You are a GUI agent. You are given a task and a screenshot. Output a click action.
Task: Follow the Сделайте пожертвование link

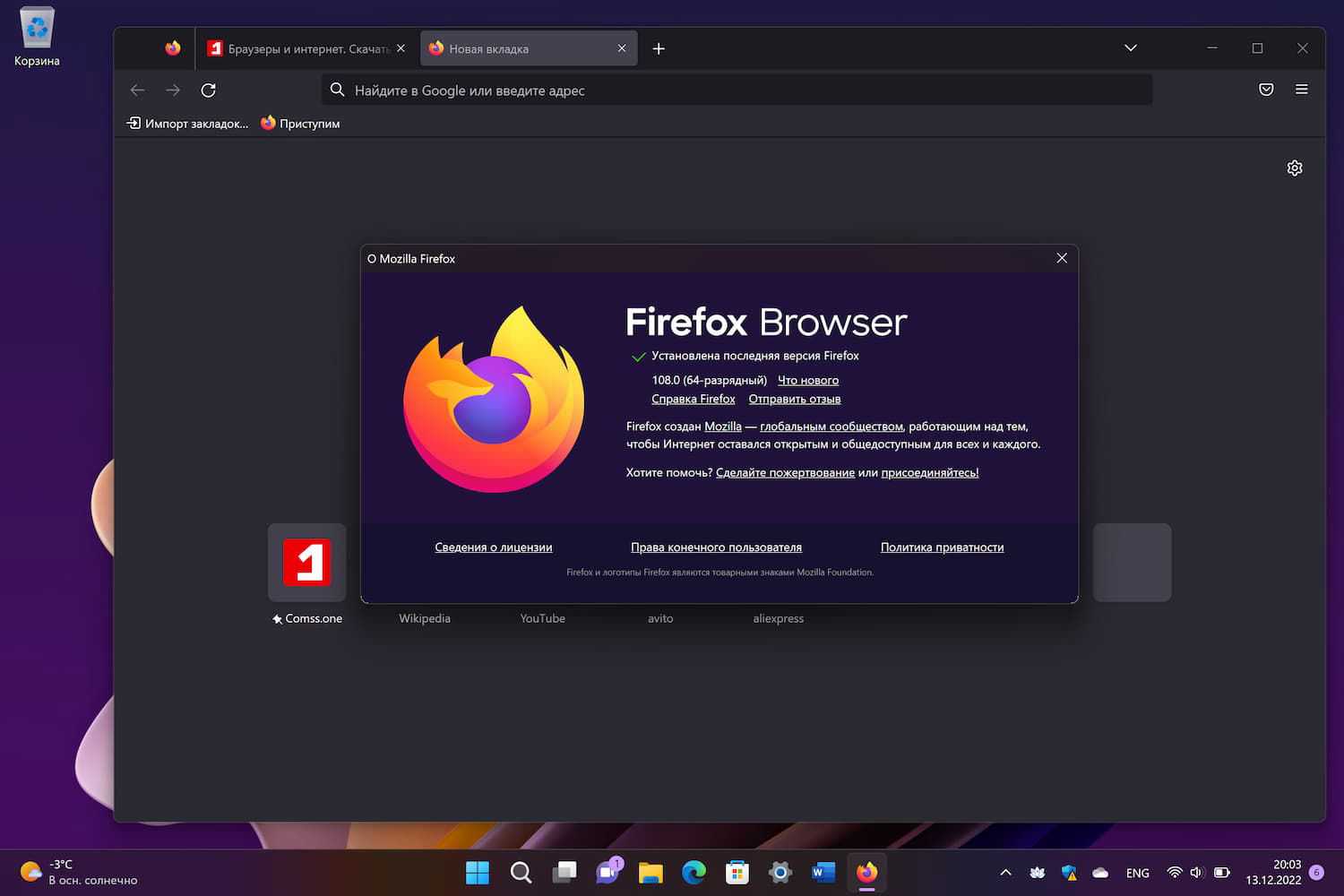point(785,472)
